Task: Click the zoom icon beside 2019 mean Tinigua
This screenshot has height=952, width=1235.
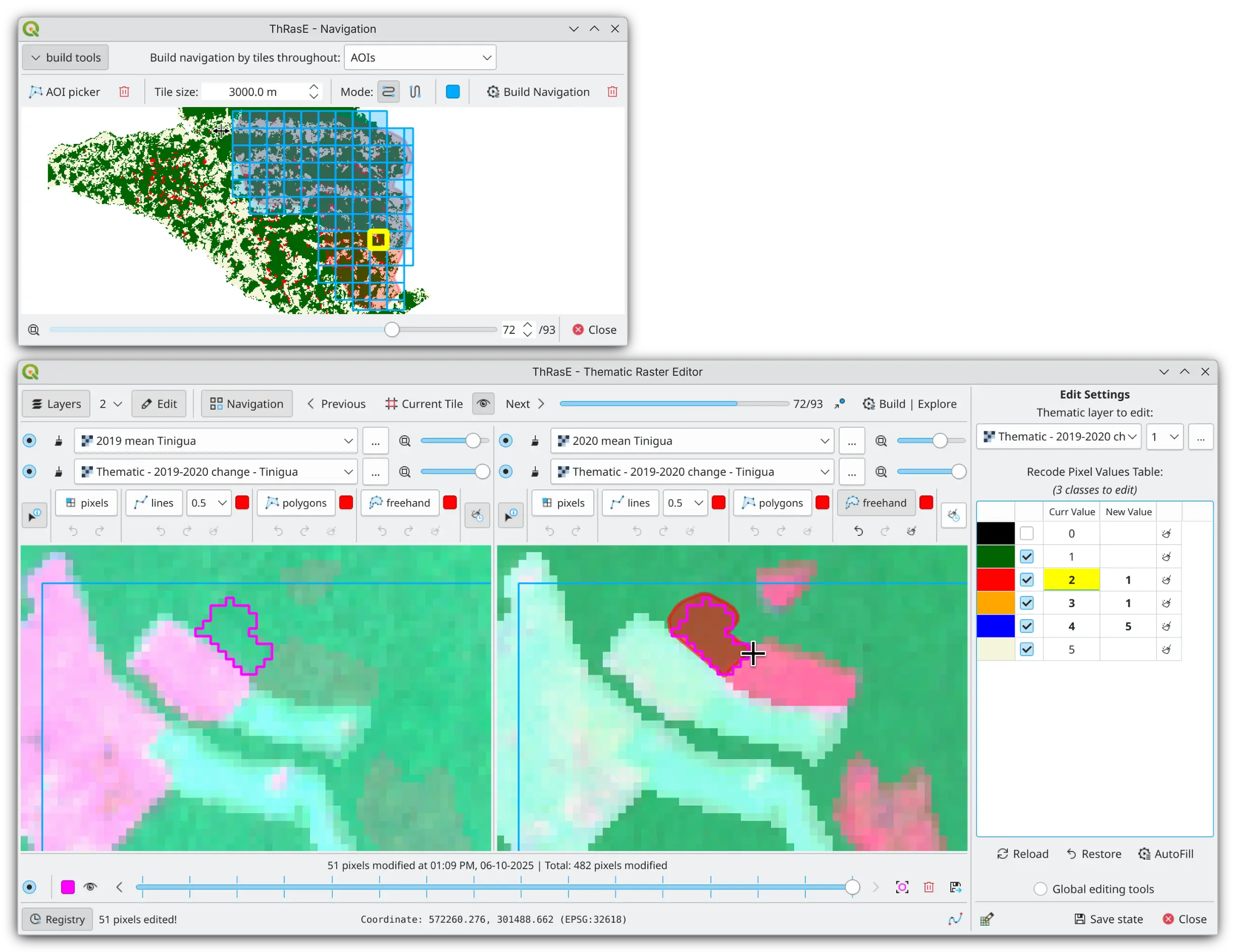Action: tap(405, 440)
